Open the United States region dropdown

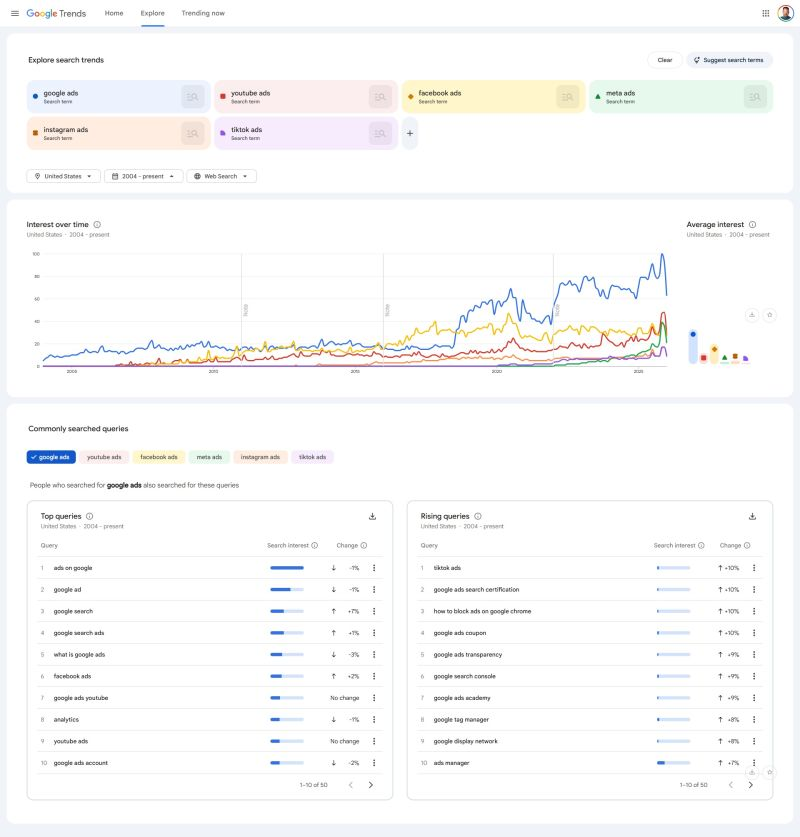(64, 176)
